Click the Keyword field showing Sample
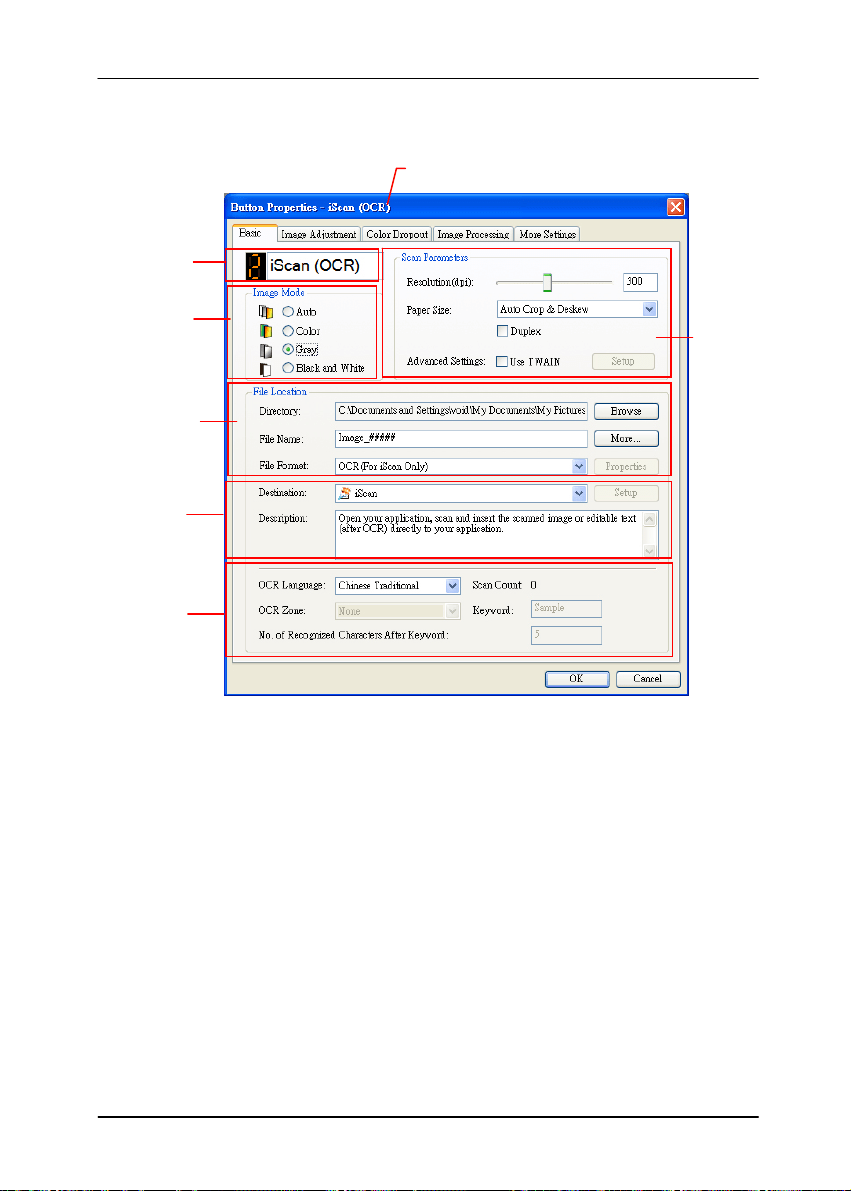The width and height of the screenshot is (851, 1191). [x=566, y=608]
